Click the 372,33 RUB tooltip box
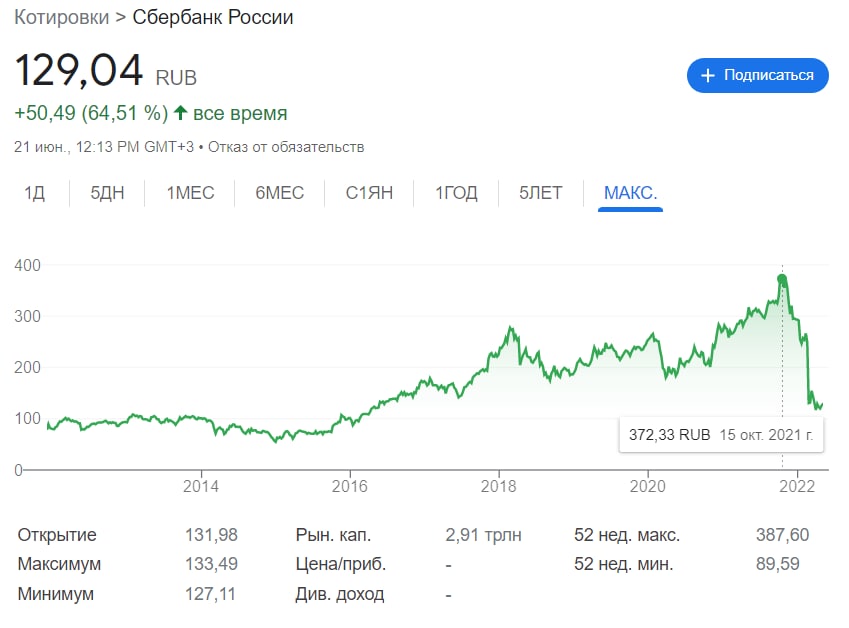Screen dimensions: 849x628 721,435
